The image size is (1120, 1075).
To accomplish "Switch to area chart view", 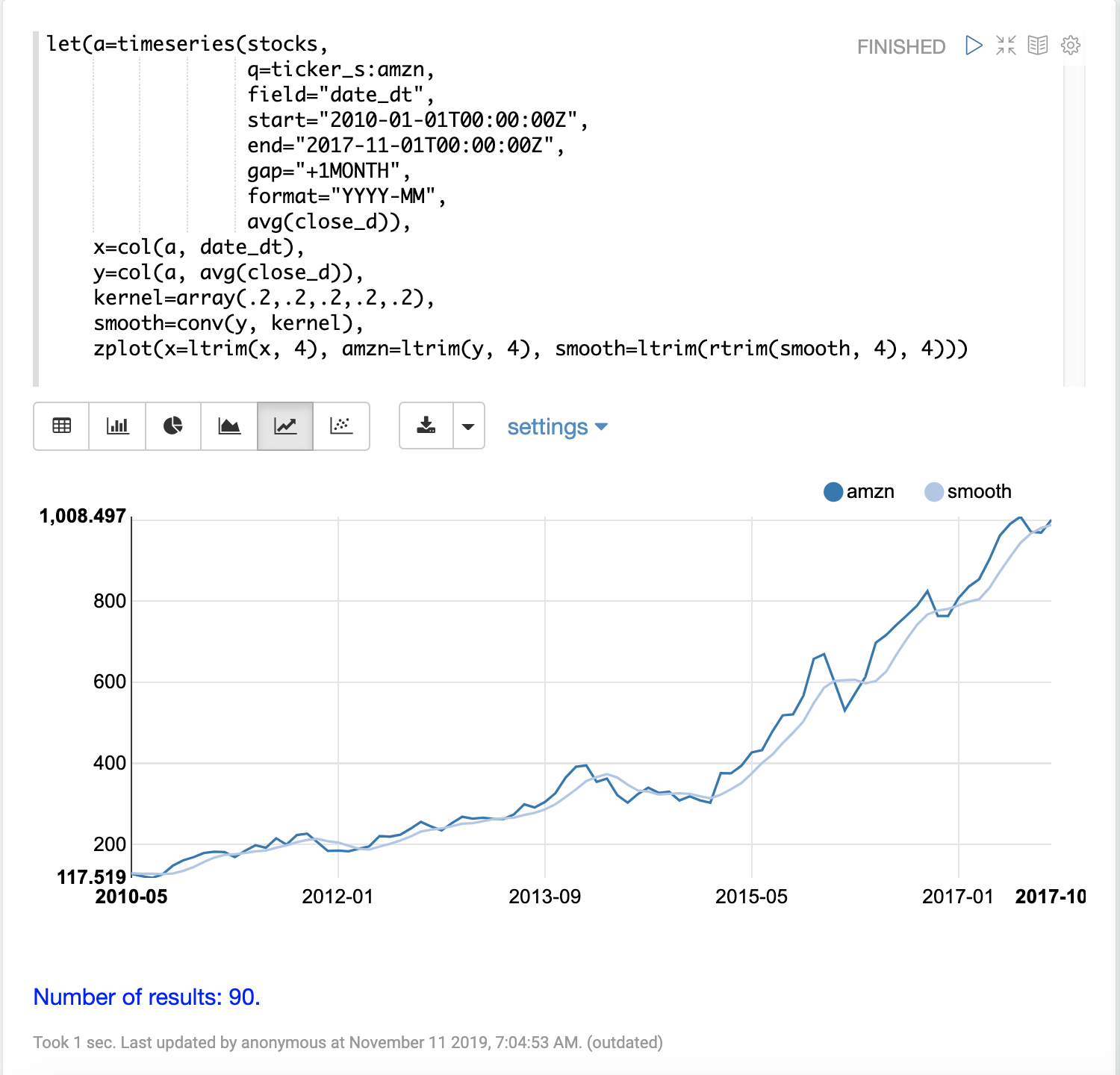I will pos(229,426).
